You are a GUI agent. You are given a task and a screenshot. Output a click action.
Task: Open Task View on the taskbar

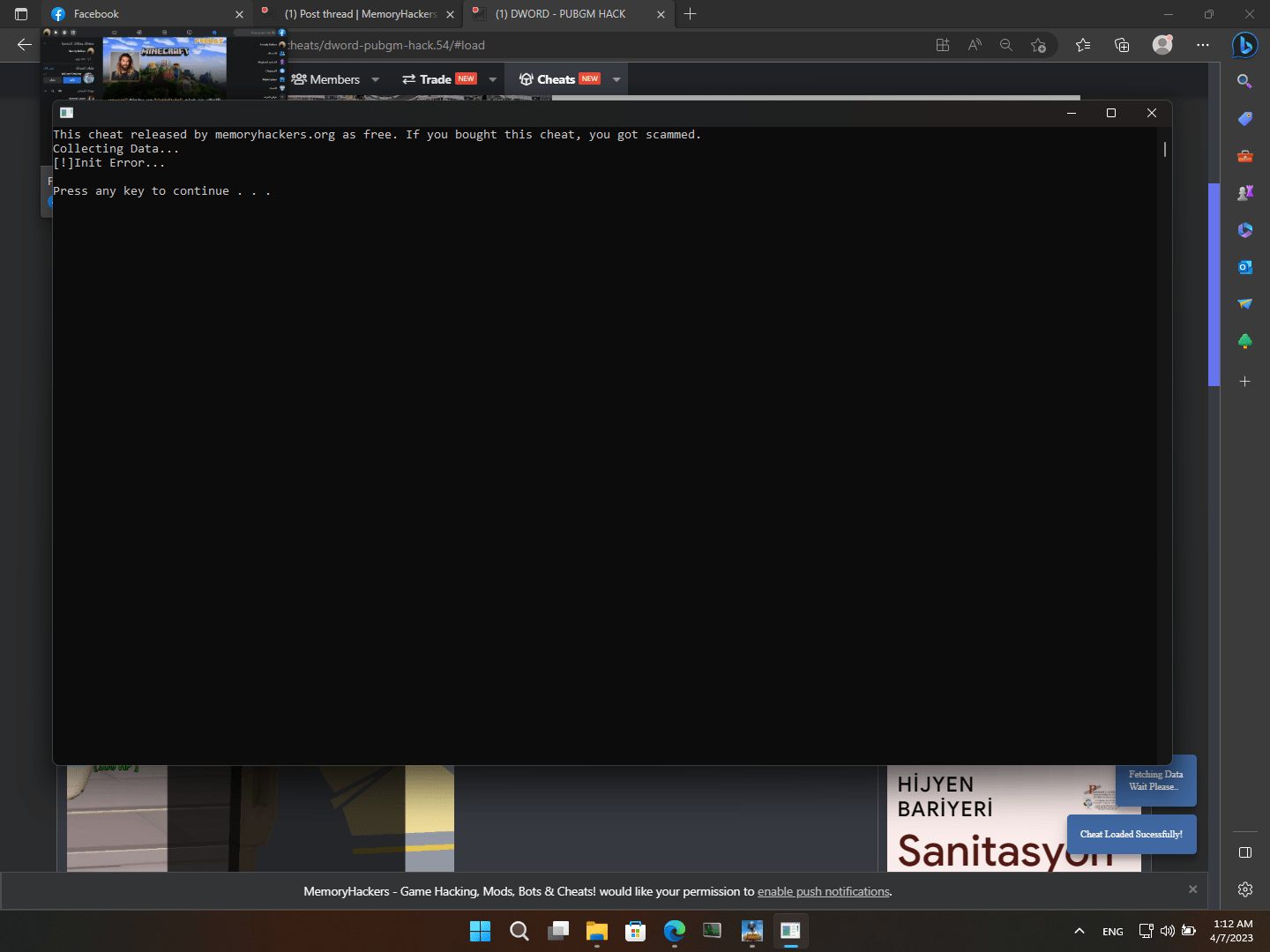click(558, 931)
